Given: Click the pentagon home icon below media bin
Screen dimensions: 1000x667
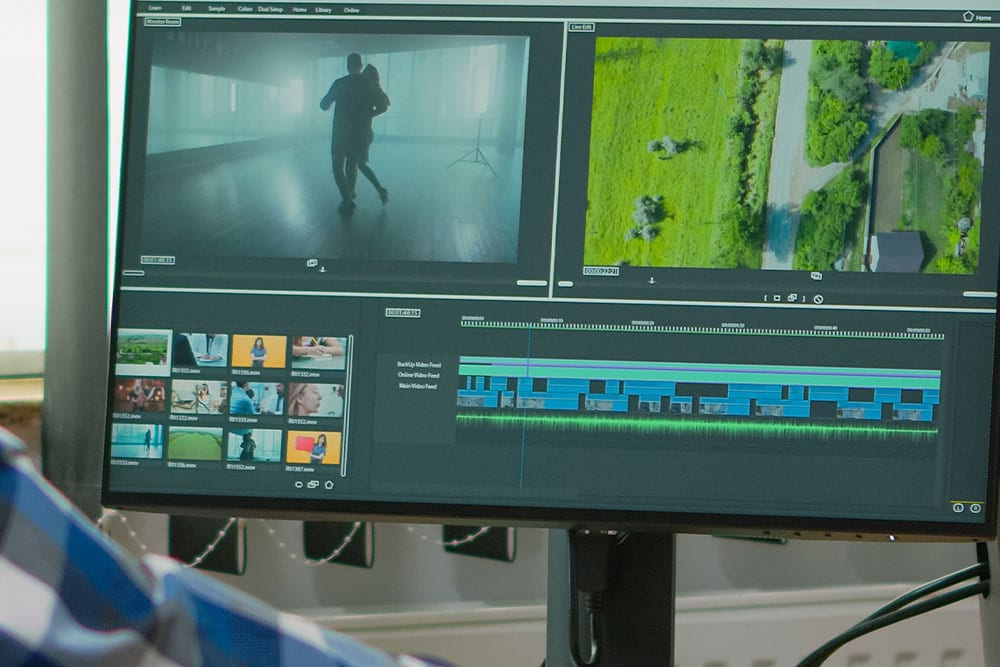Looking at the screenshot, I should [x=329, y=485].
